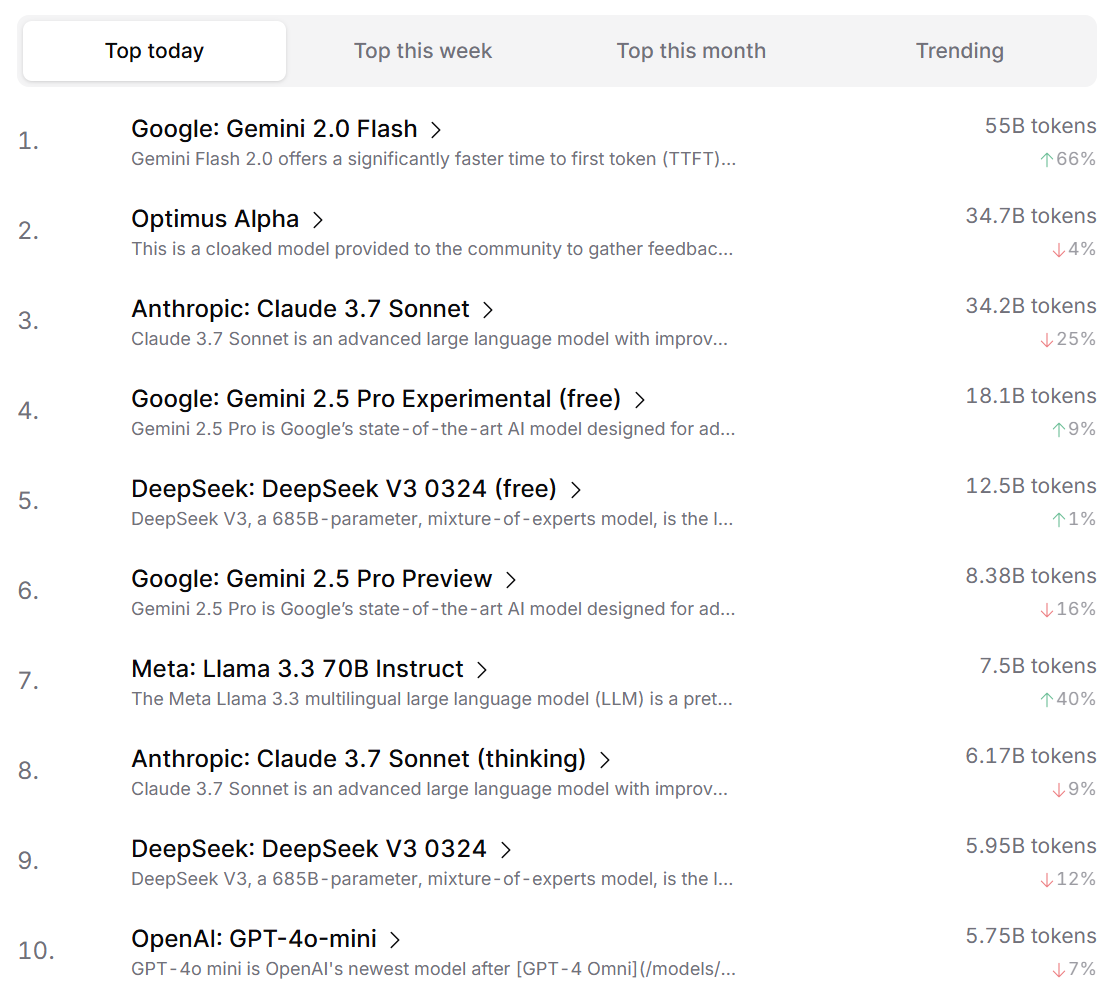Click the cloaked model description text
This screenshot has height=994, width=1113.
pos(432,249)
